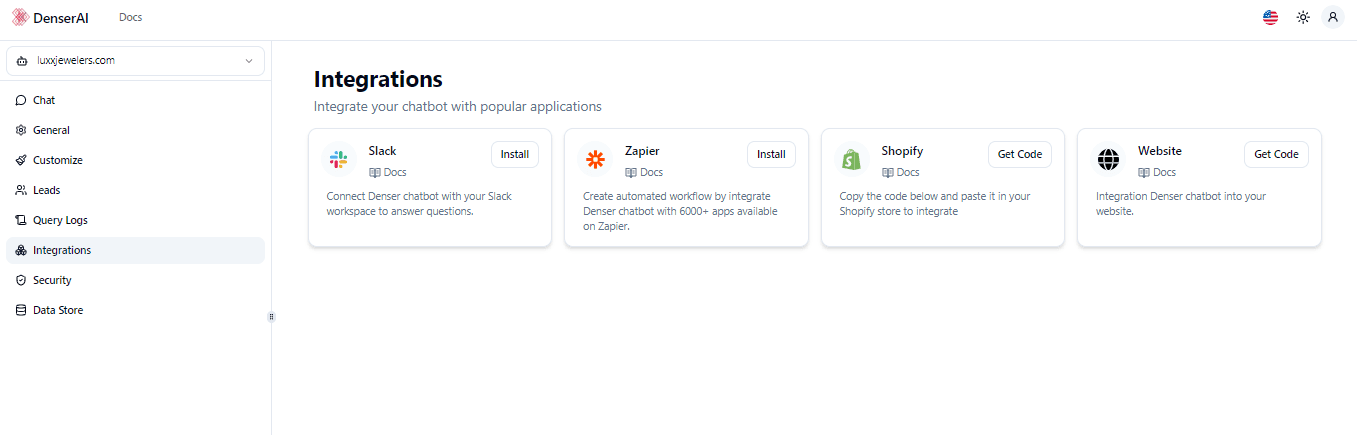Image resolution: width=1357 pixels, height=435 pixels.
Task: Click the Website globe icon
Action: coord(1108,159)
